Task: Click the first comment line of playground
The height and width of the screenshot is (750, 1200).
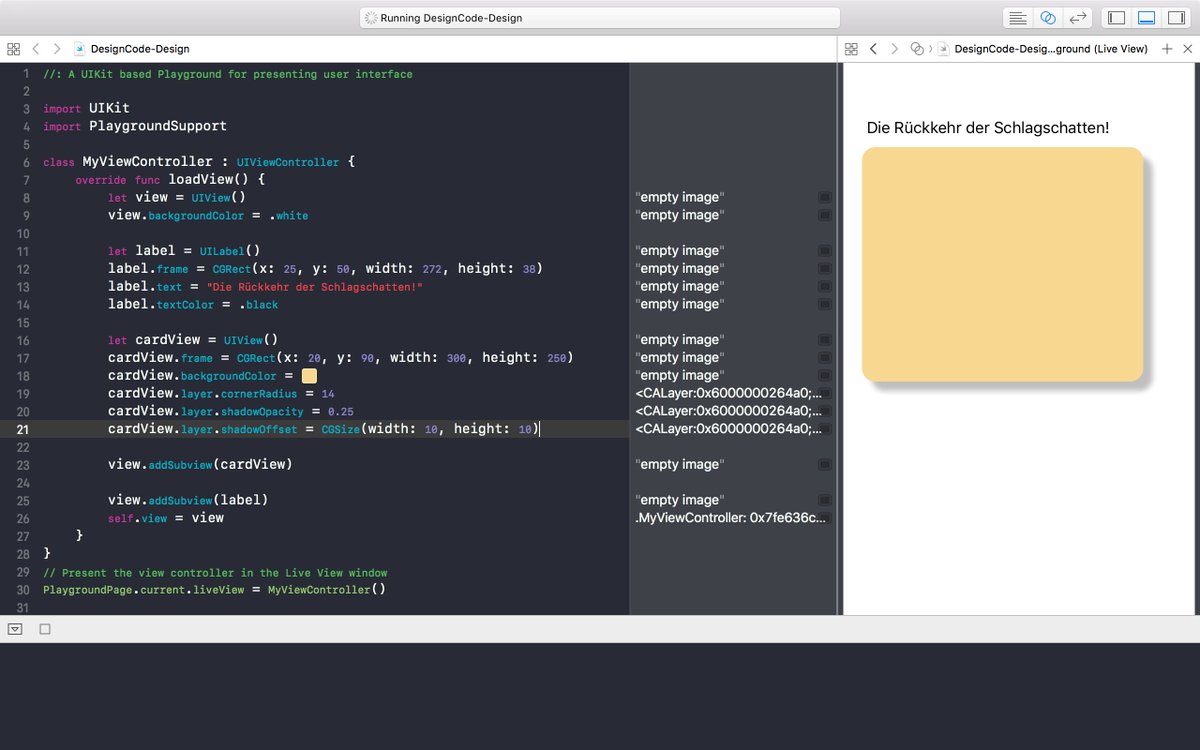Action: tap(227, 74)
